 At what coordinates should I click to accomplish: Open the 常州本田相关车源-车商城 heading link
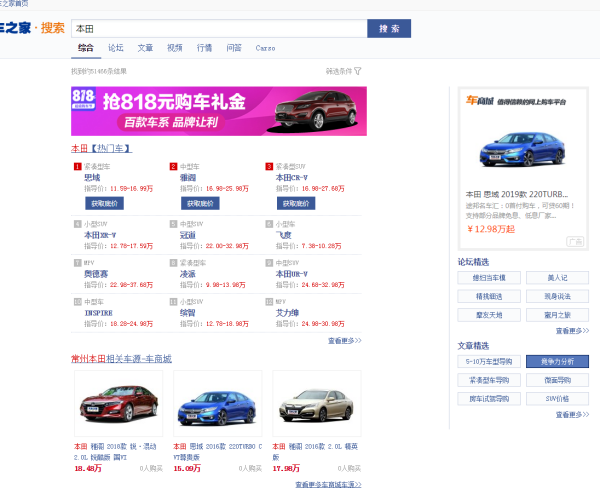click(x=121, y=359)
